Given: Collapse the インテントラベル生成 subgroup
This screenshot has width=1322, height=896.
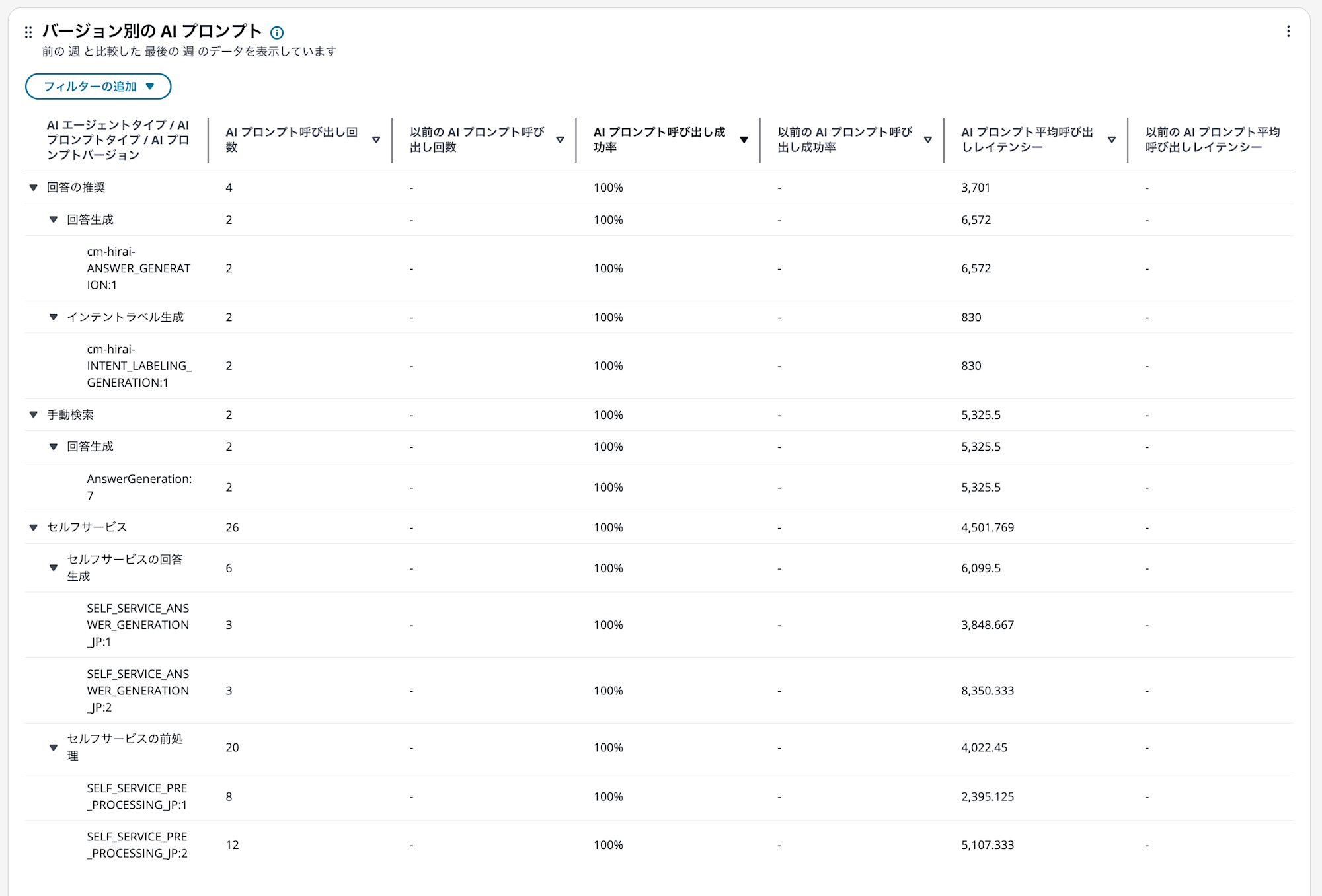Looking at the screenshot, I should coord(53,317).
